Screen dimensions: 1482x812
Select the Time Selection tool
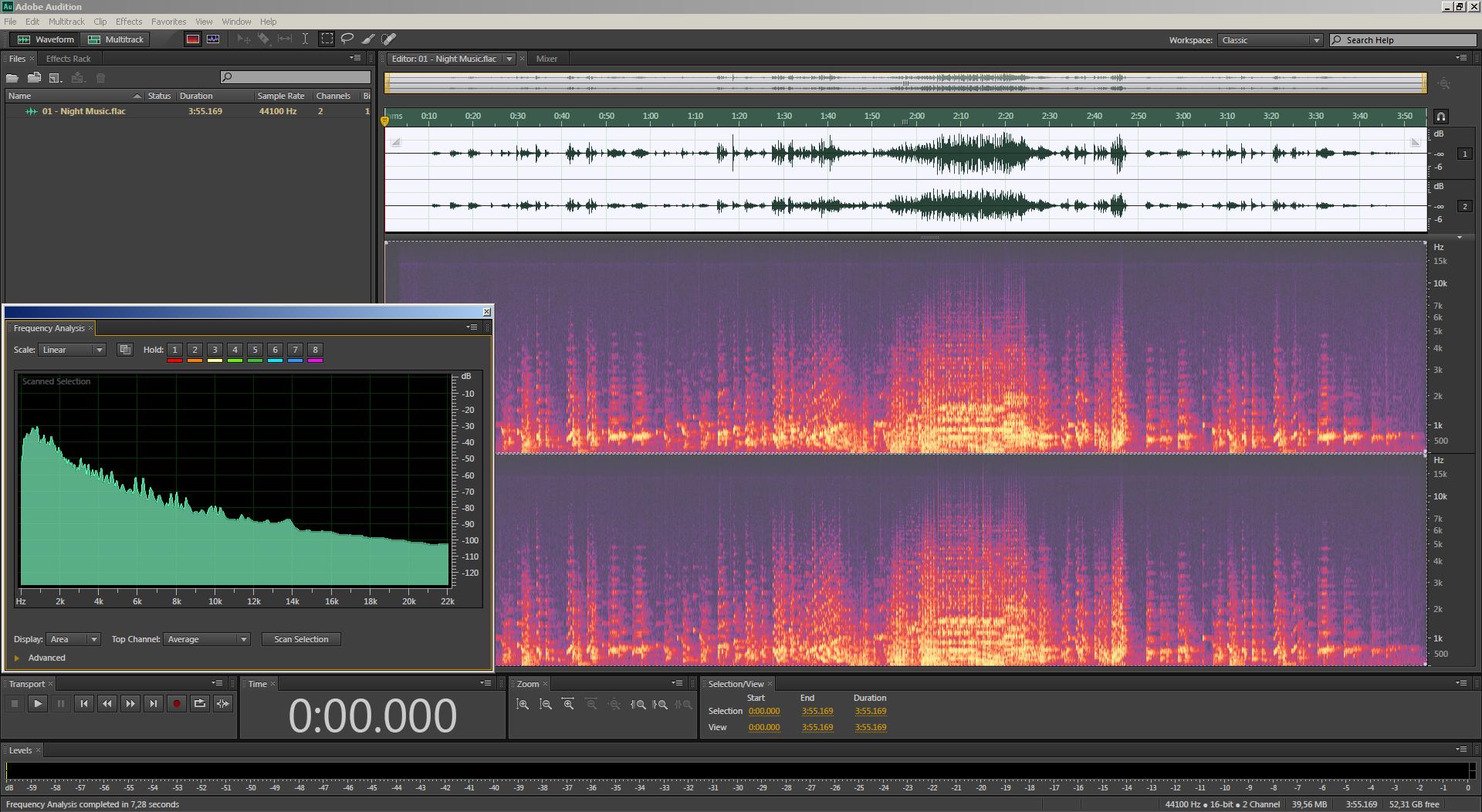click(x=306, y=39)
